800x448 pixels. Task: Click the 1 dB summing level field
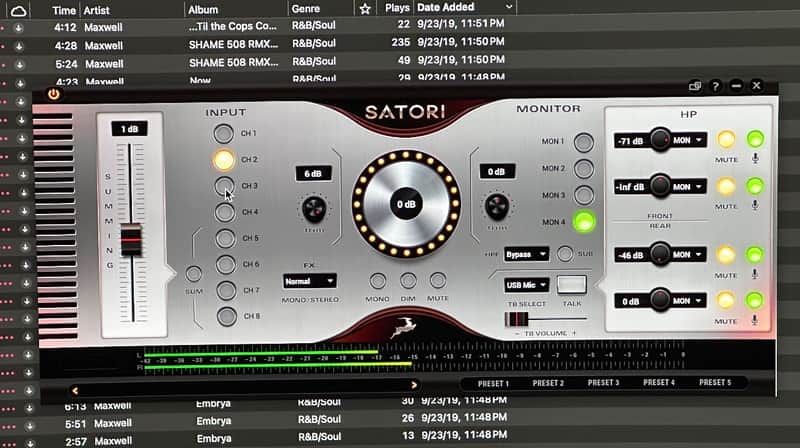[x=130, y=129]
